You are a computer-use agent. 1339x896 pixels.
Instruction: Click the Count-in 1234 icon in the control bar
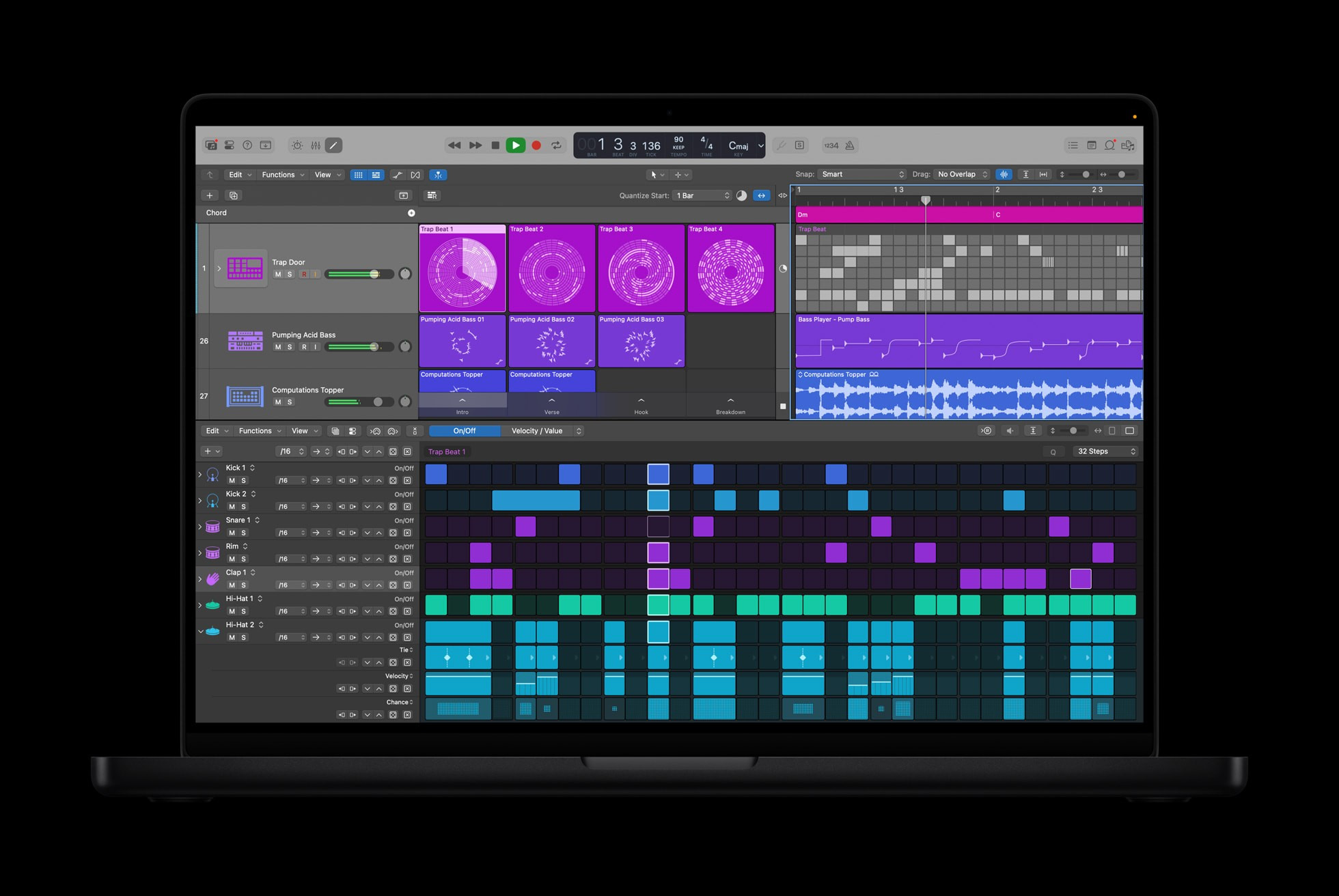tap(831, 145)
